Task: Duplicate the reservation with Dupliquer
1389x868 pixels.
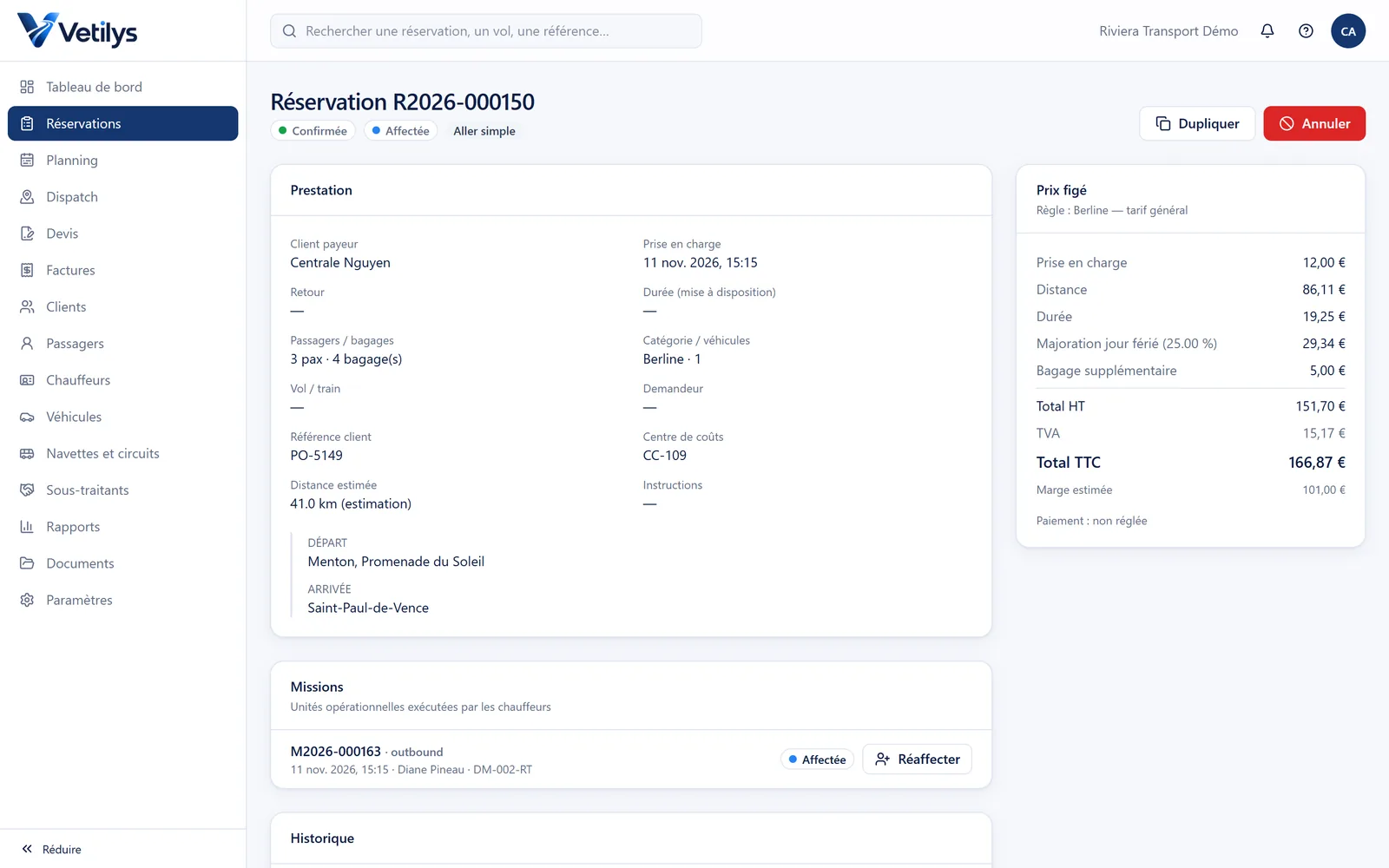Action: 1197,123
